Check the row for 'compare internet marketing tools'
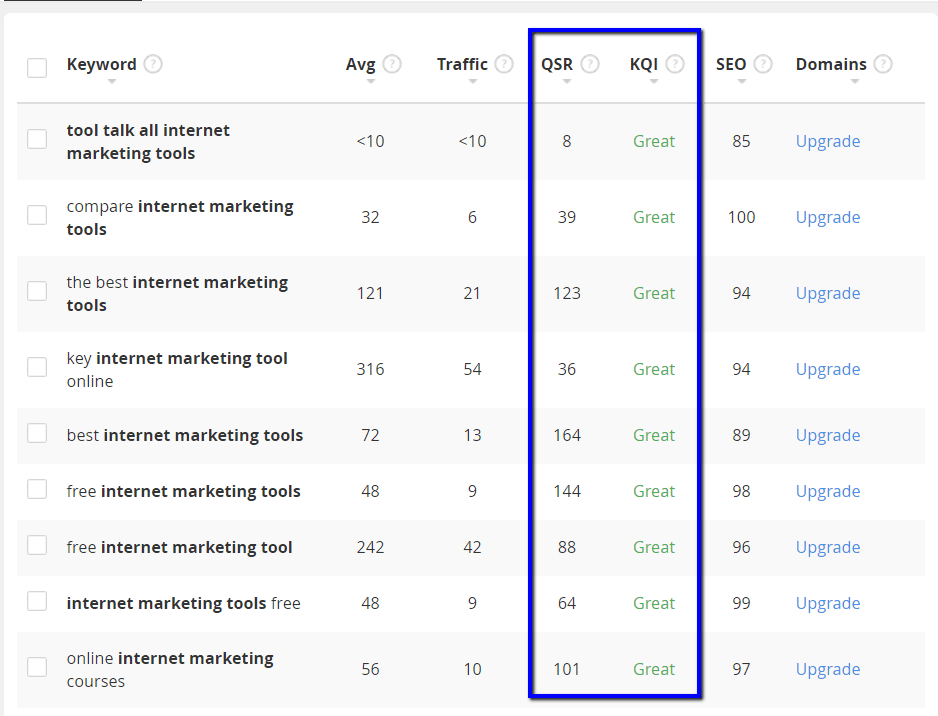Screen dimensions: 938x716 pyautogui.click(x=37, y=214)
